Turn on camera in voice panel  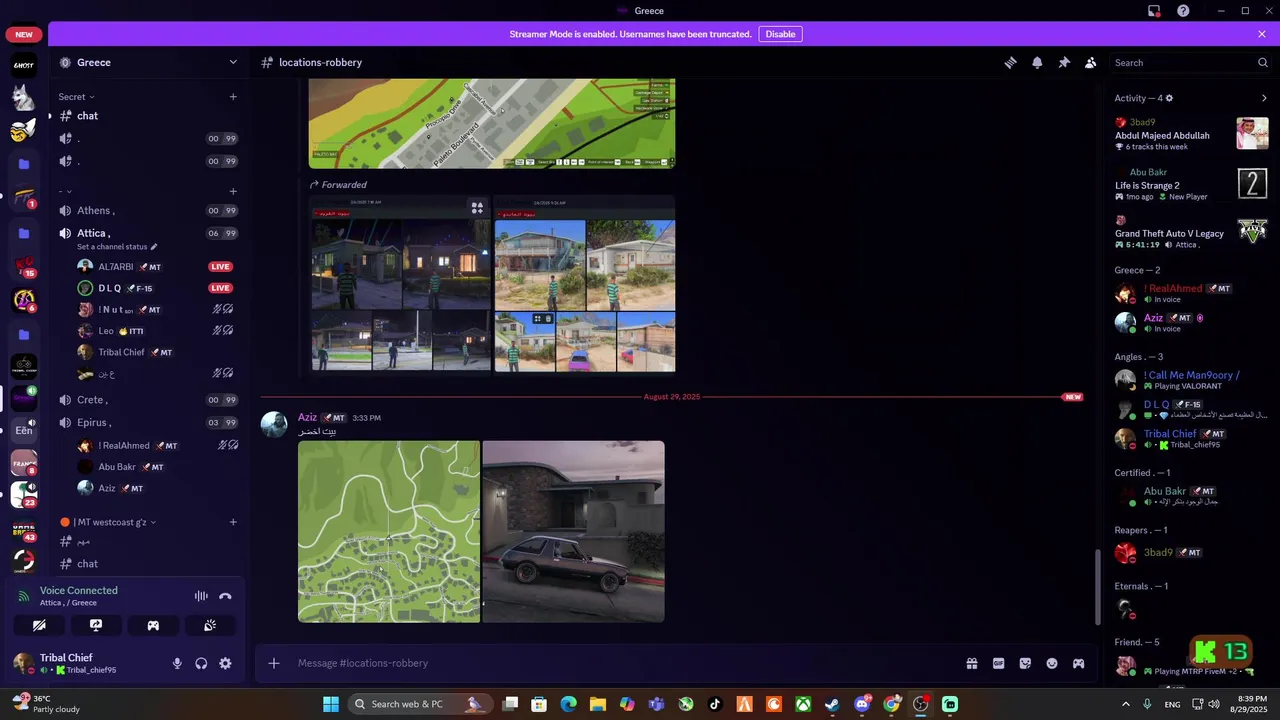[39, 625]
